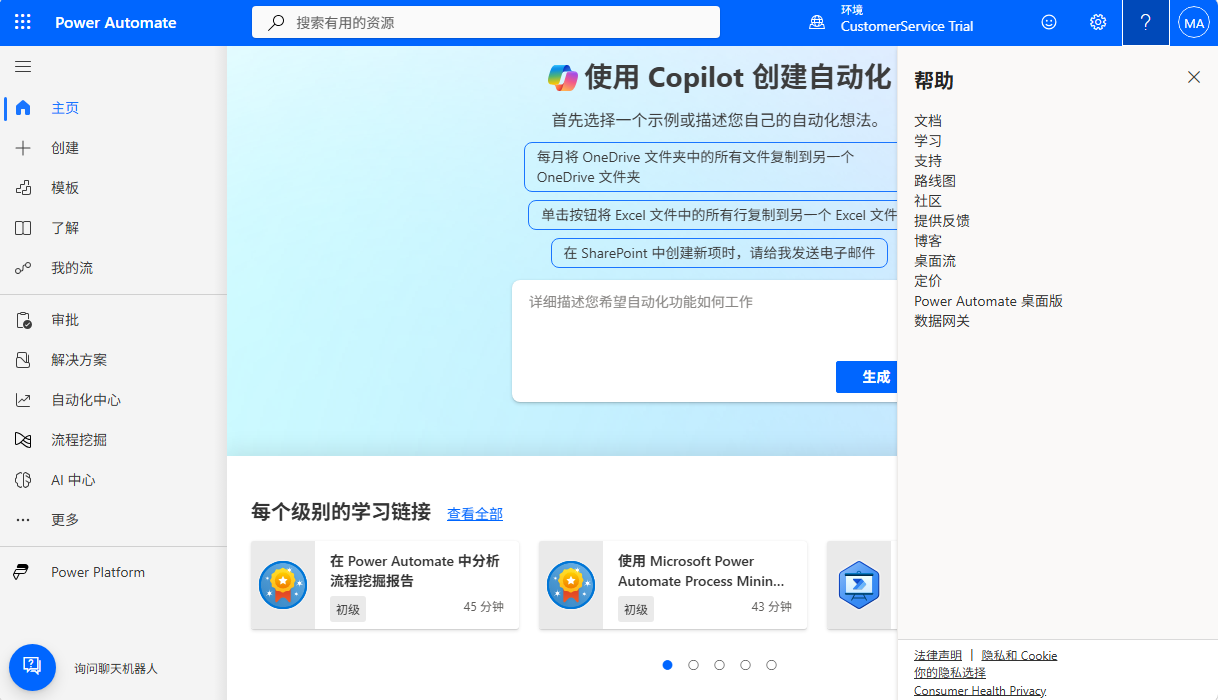
Task: Open the MA account avatar
Action: (x=1194, y=22)
